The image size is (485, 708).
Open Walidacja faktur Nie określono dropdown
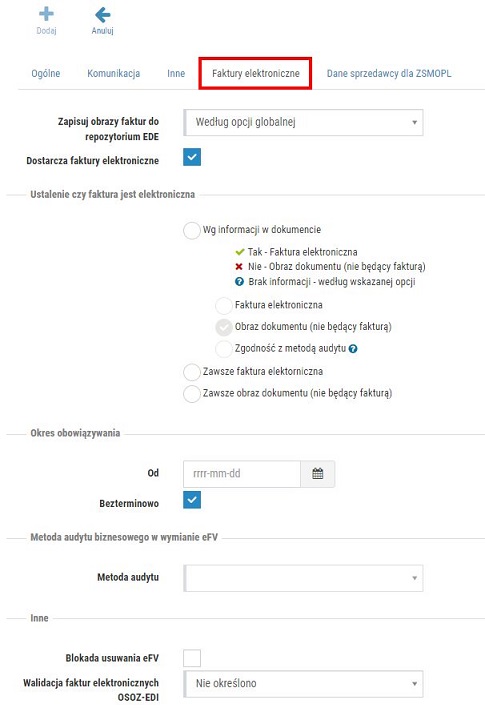click(x=303, y=684)
